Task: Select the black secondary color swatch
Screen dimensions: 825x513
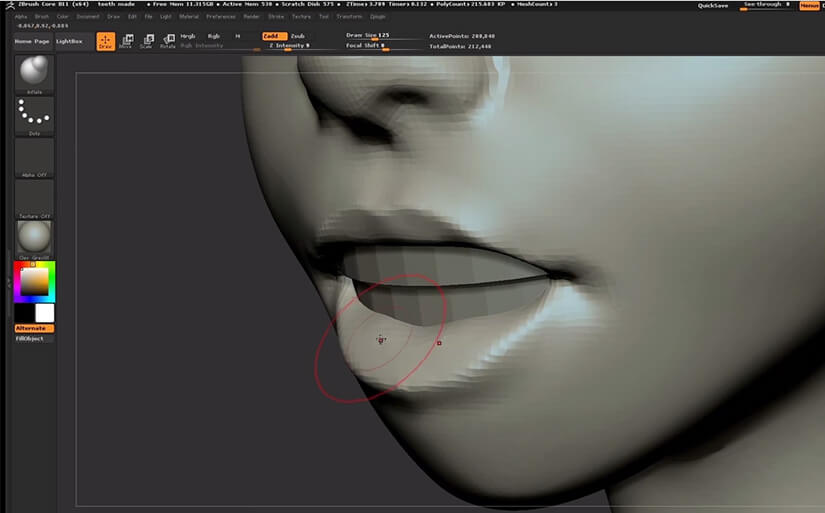Action: coord(24,313)
